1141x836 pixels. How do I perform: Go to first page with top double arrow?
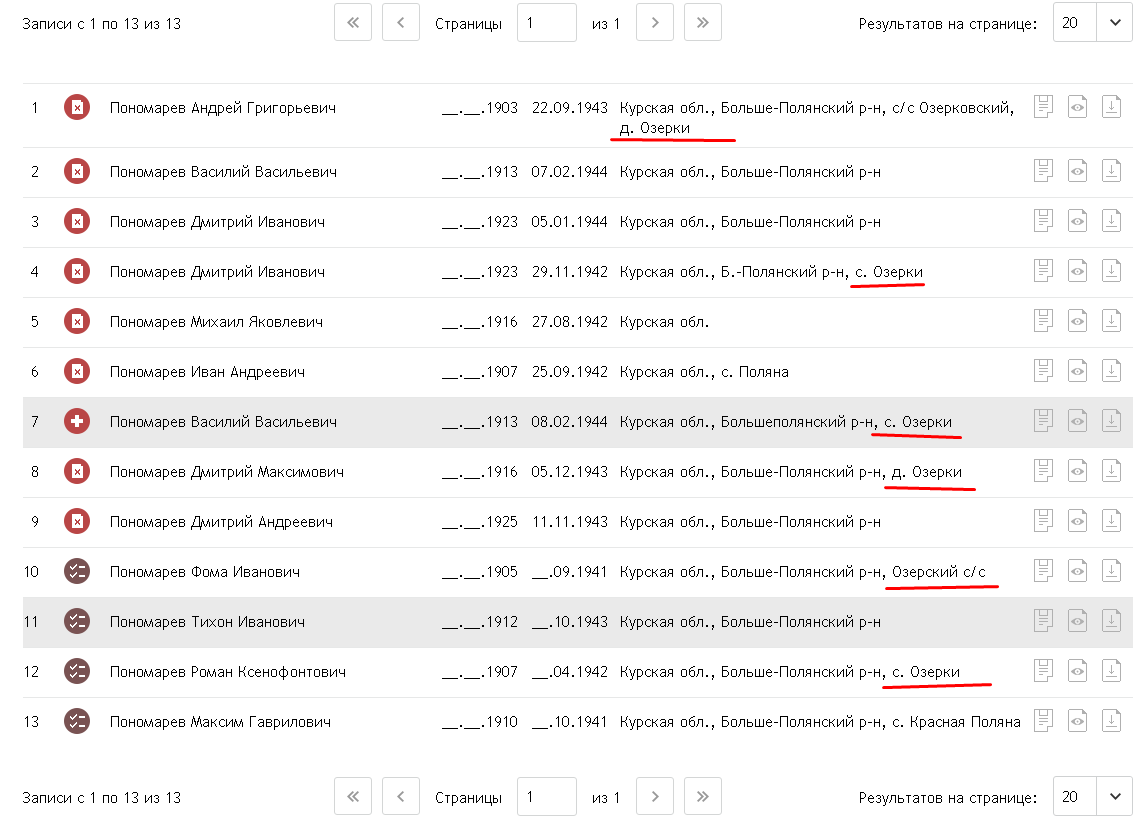(x=353, y=23)
